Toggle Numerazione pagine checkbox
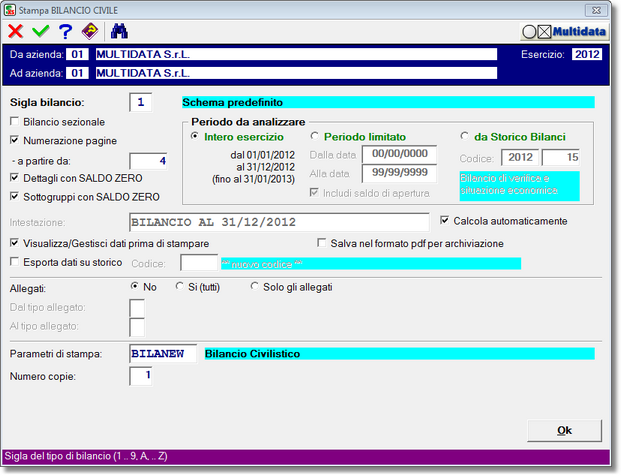This screenshot has width=621, height=476. [x=14, y=140]
